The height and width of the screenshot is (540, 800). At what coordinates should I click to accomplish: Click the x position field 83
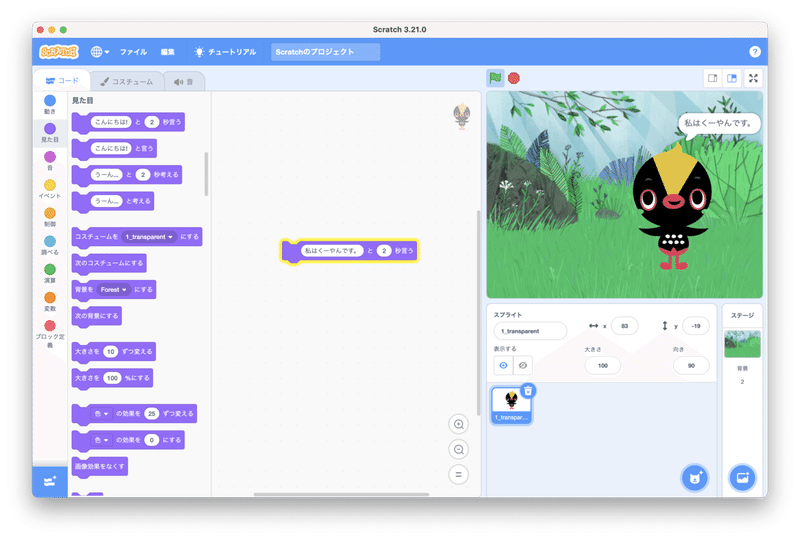[624, 326]
